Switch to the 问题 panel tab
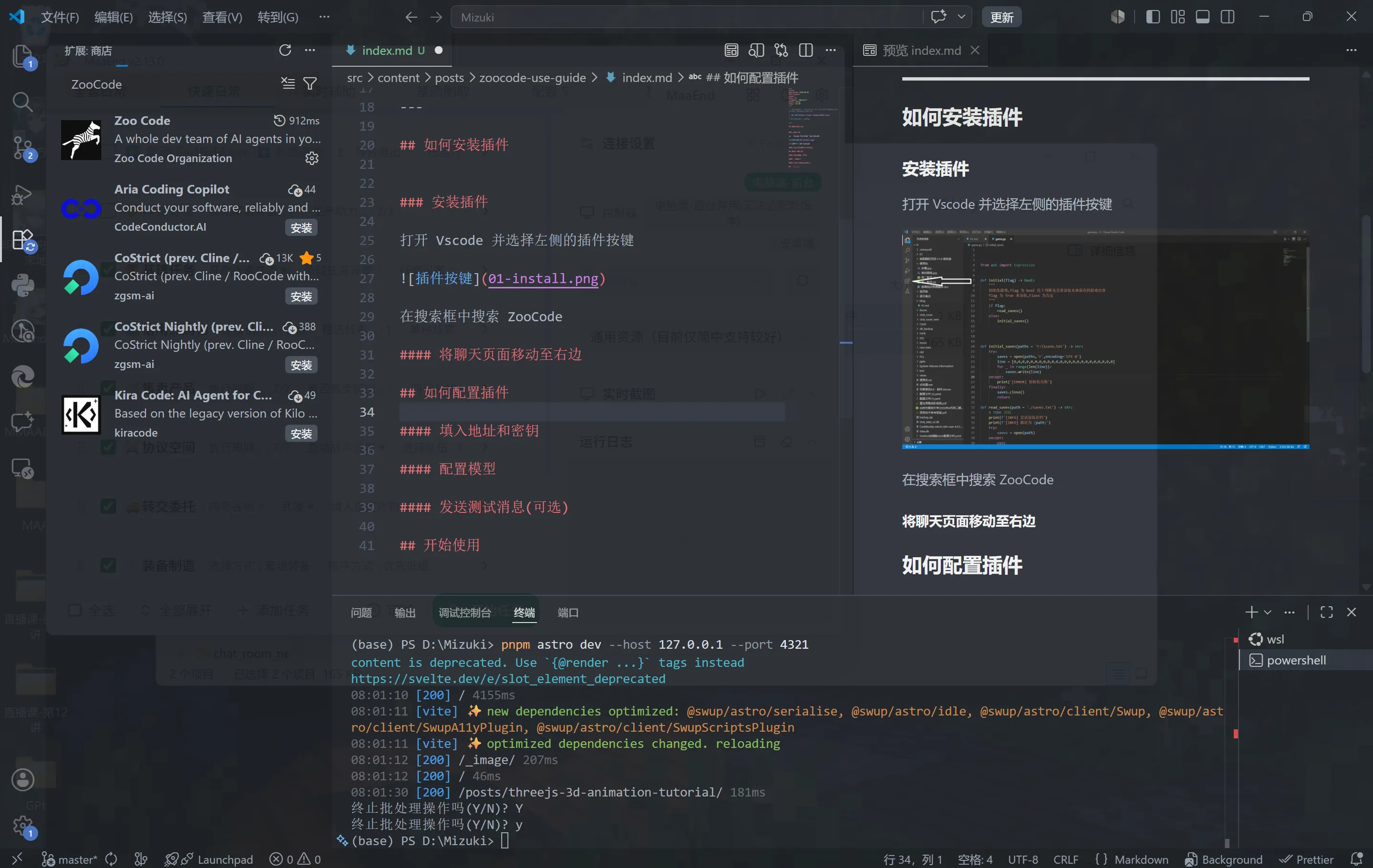The width and height of the screenshot is (1373, 868). [361, 612]
